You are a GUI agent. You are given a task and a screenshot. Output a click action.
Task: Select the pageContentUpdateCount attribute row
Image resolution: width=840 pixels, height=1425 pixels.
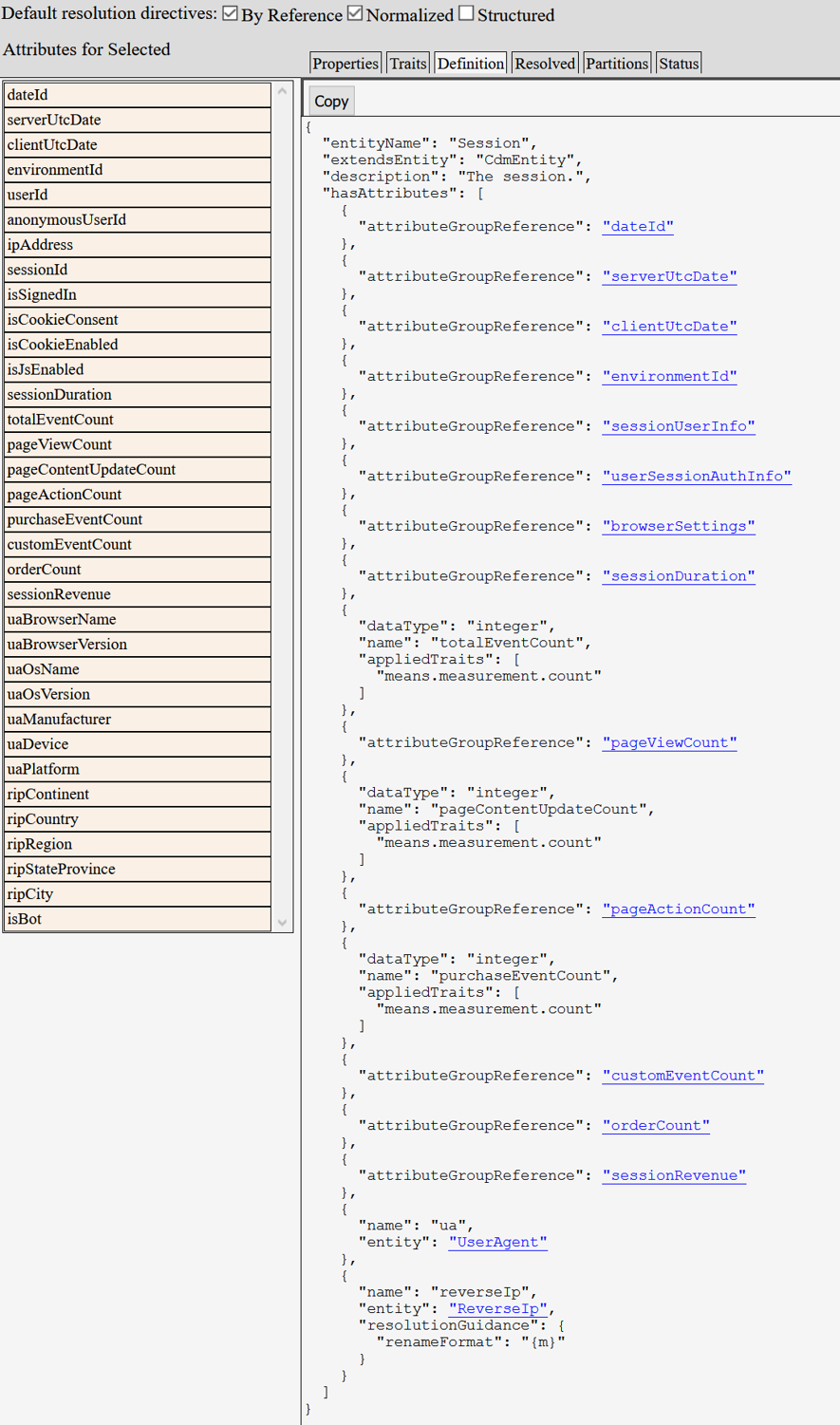(138, 470)
